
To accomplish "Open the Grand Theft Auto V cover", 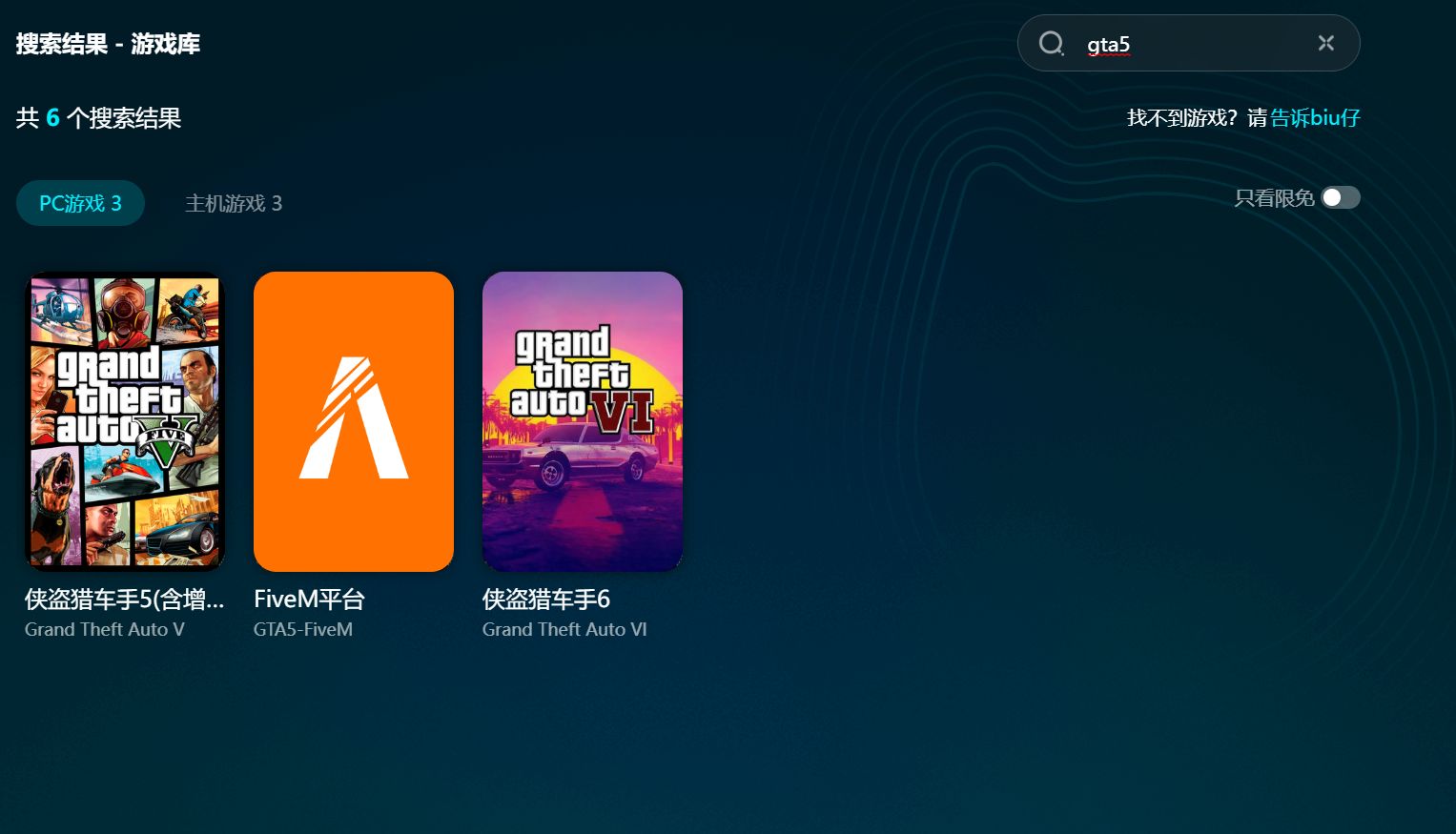I will coord(125,421).
